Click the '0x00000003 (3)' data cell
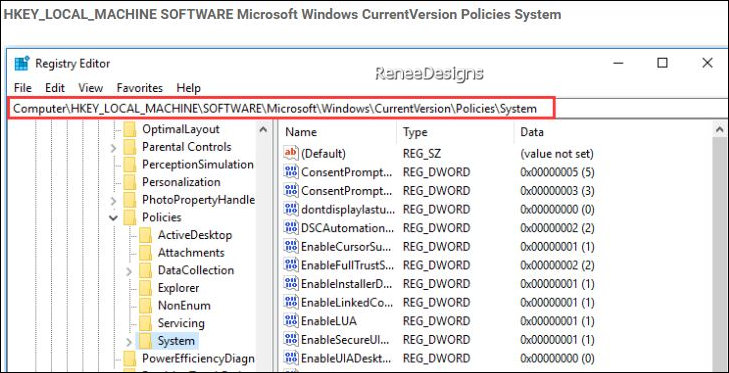Image resolution: width=729 pixels, height=373 pixels. tap(557, 191)
